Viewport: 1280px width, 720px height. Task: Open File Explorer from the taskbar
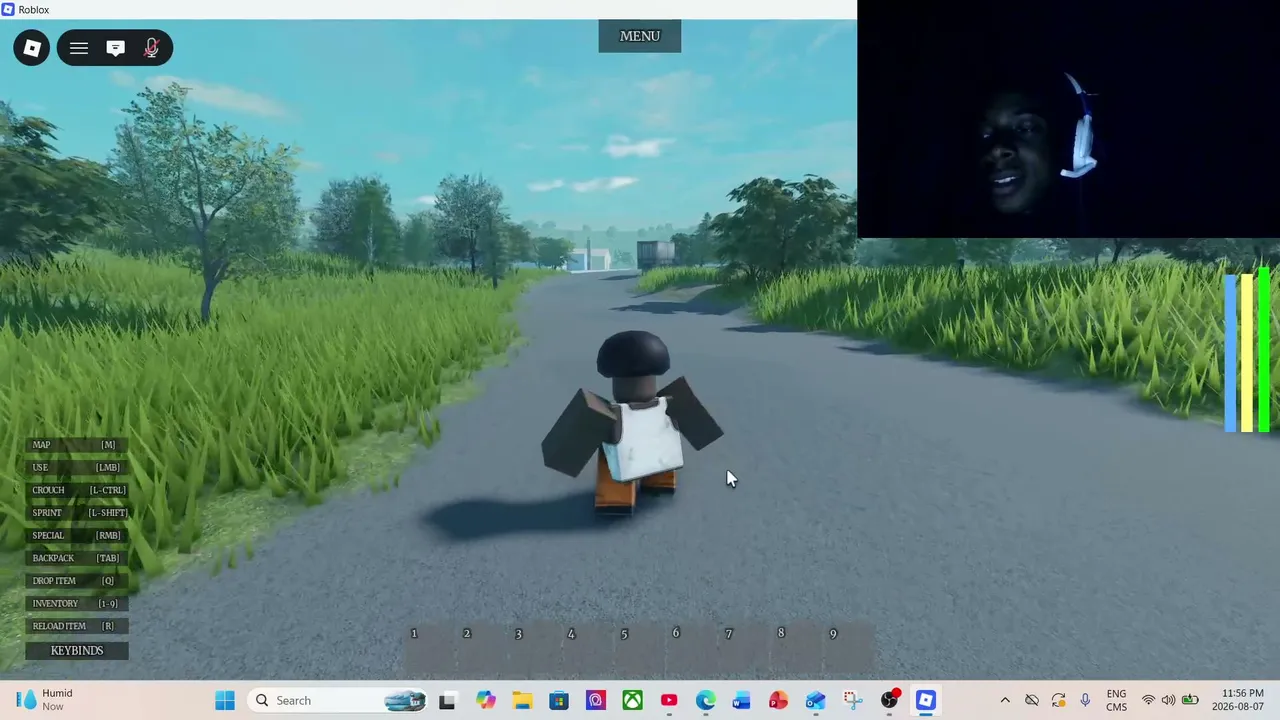522,700
